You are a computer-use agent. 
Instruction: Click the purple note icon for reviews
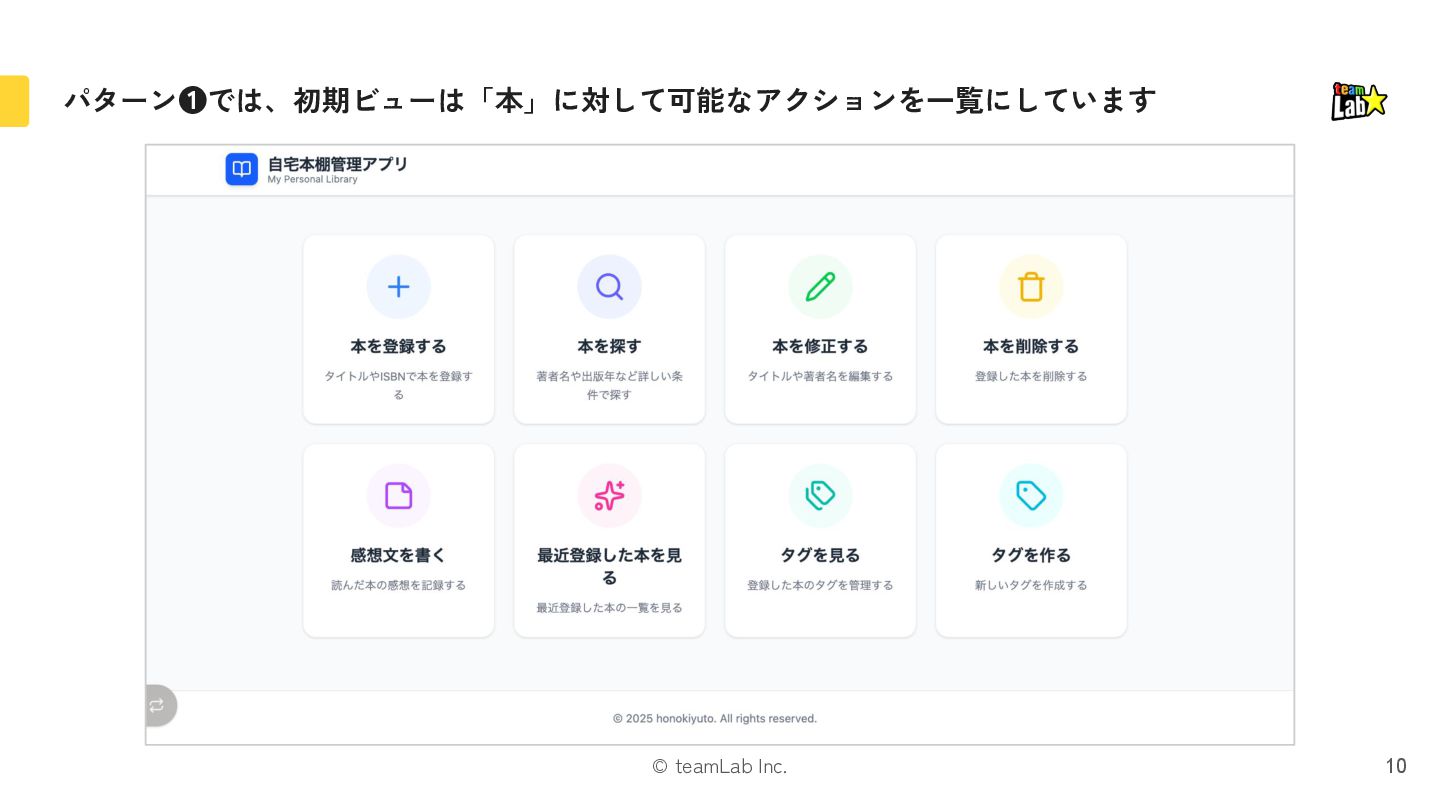[x=398, y=496]
